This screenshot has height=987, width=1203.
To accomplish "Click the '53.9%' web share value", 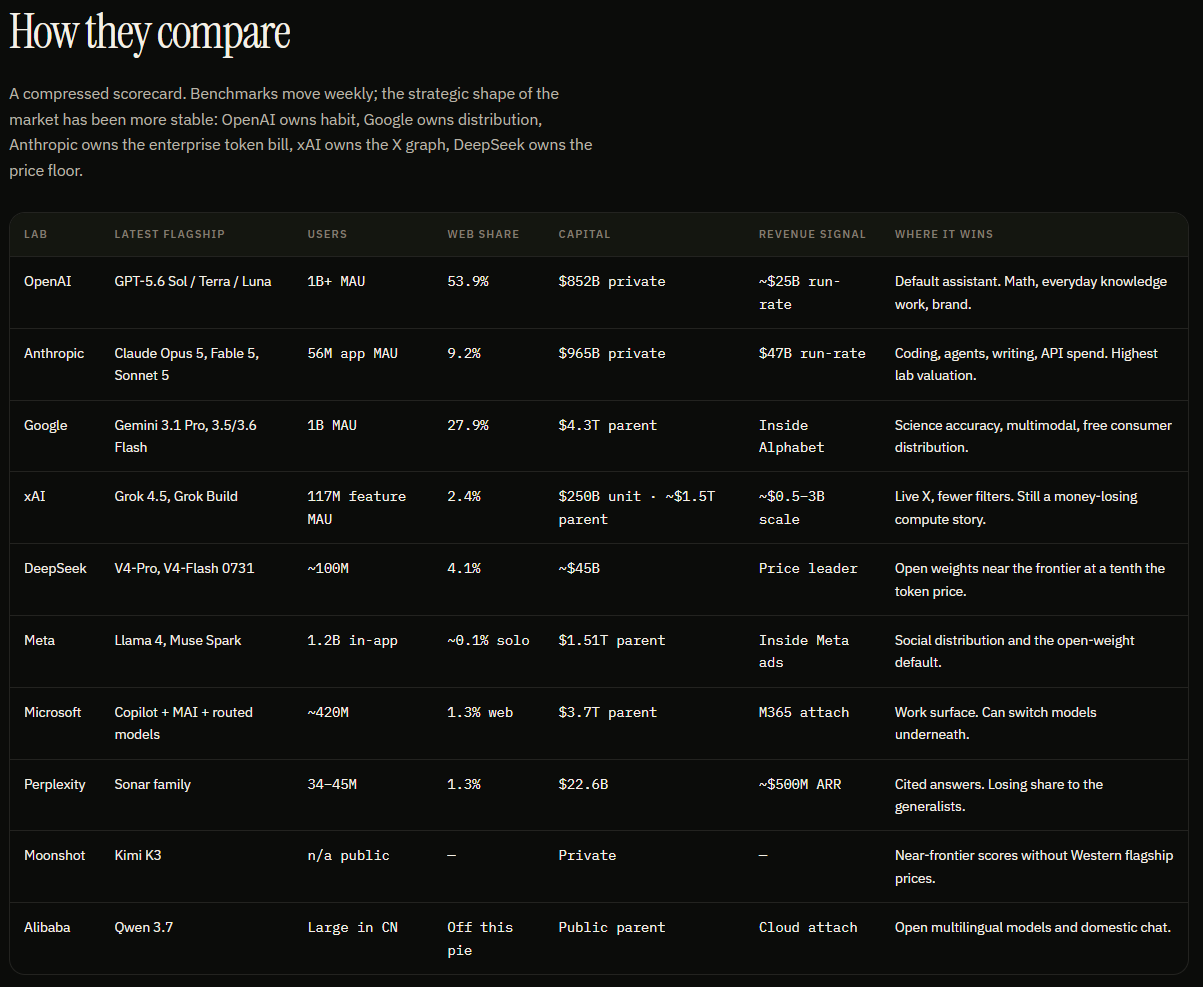I will pyautogui.click(x=468, y=281).
